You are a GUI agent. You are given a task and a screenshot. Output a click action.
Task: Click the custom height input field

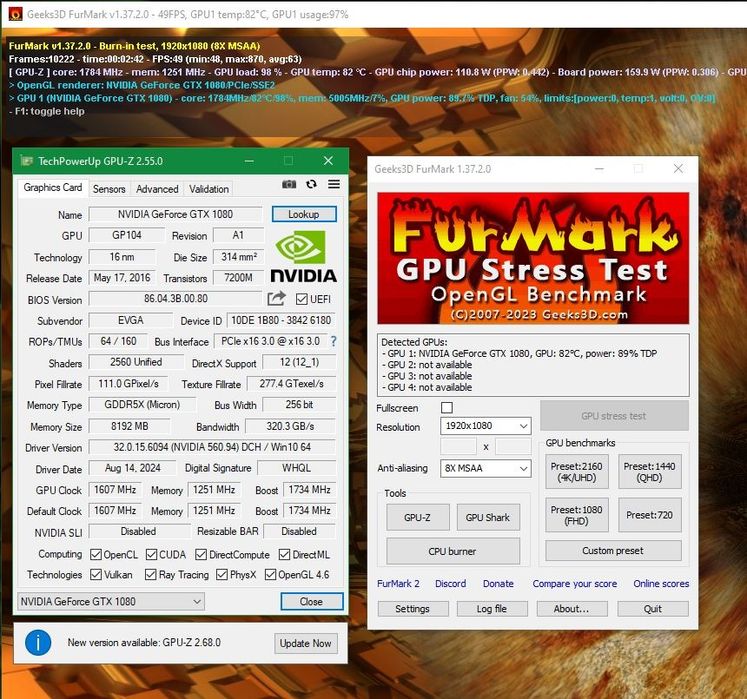pos(513,446)
